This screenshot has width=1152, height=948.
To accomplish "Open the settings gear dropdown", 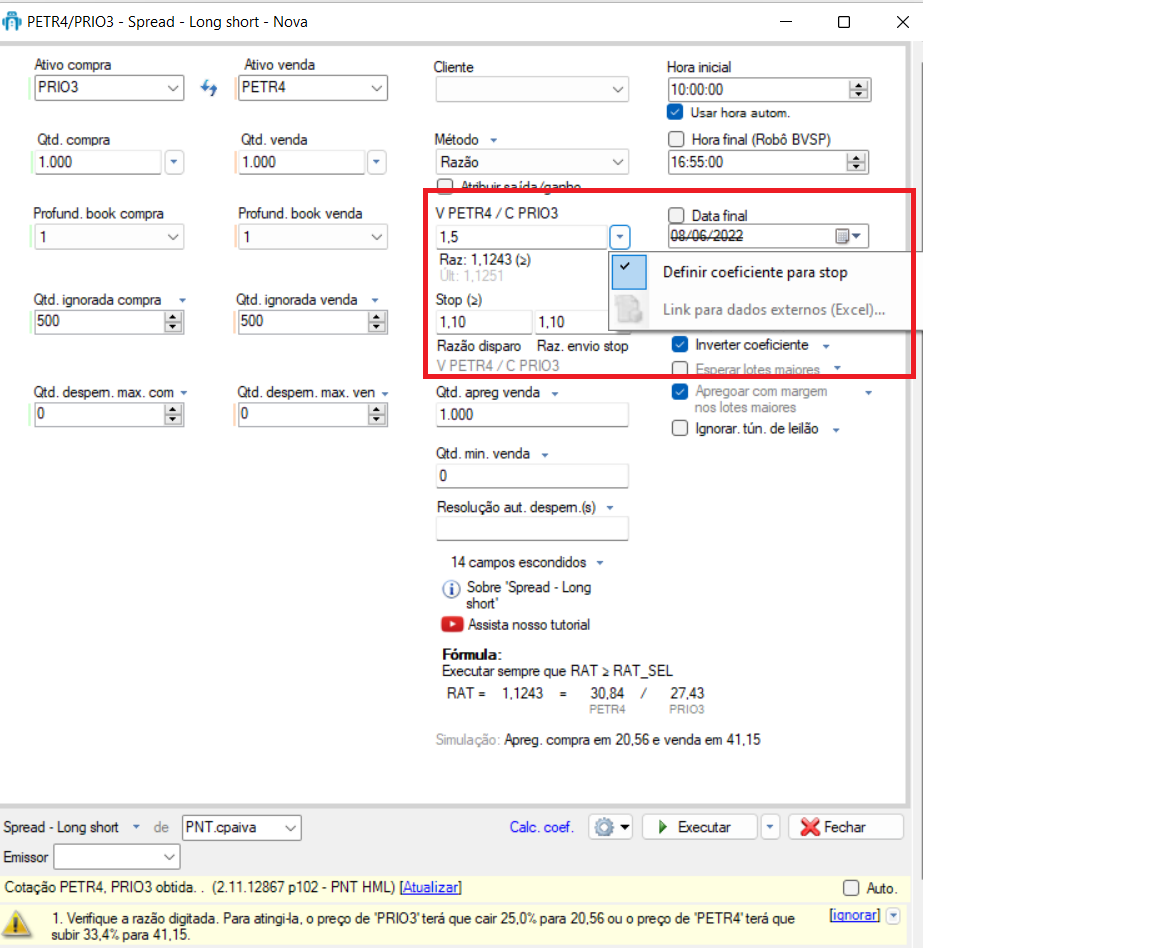I will click(x=611, y=827).
